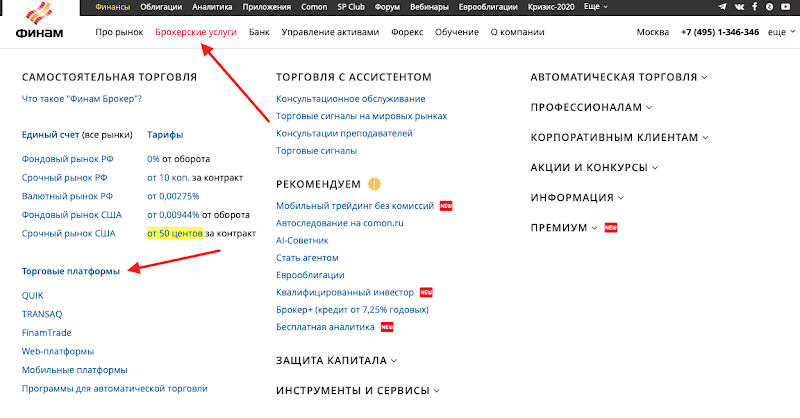800x418 pixels.
Task: Open Брокер+ кредит link
Action: pos(352,310)
